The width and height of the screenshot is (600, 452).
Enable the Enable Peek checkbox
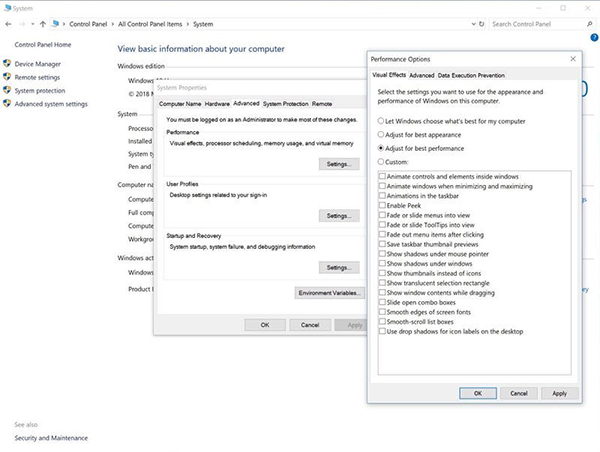point(383,203)
